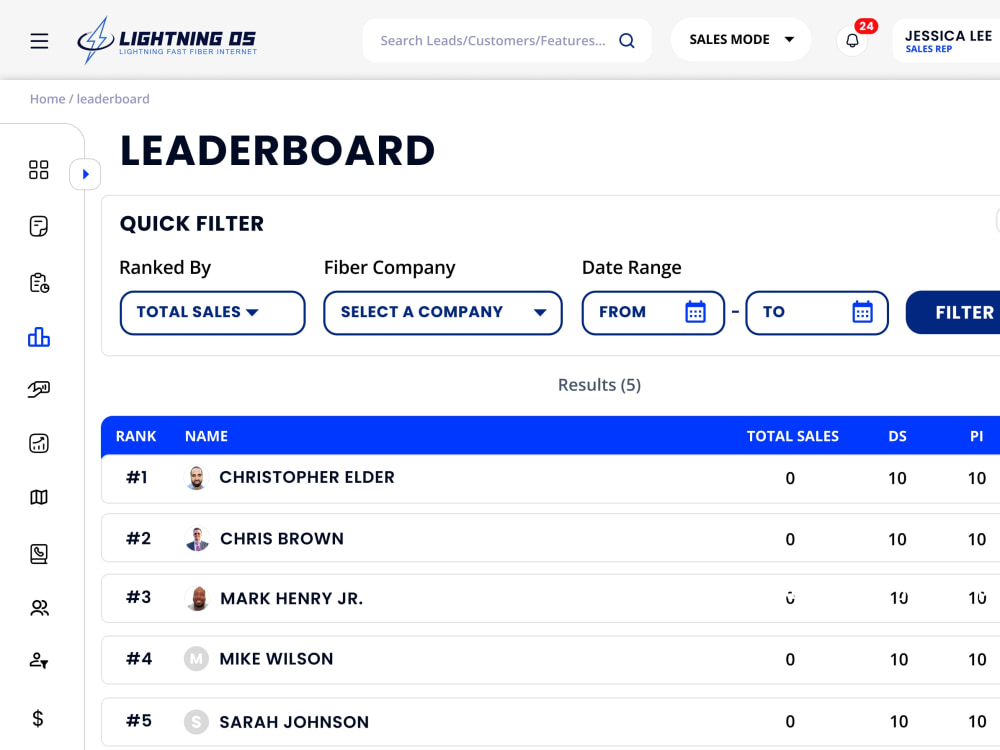Click Chris Brown's avatar

point(197,539)
